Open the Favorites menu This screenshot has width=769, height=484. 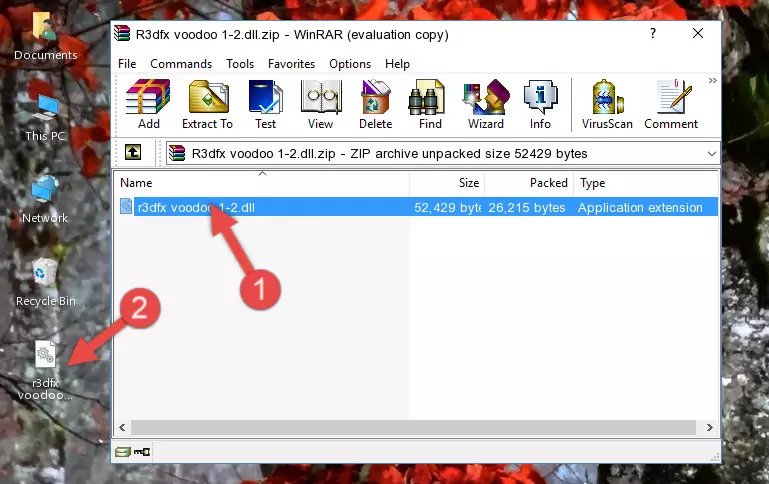(x=291, y=64)
